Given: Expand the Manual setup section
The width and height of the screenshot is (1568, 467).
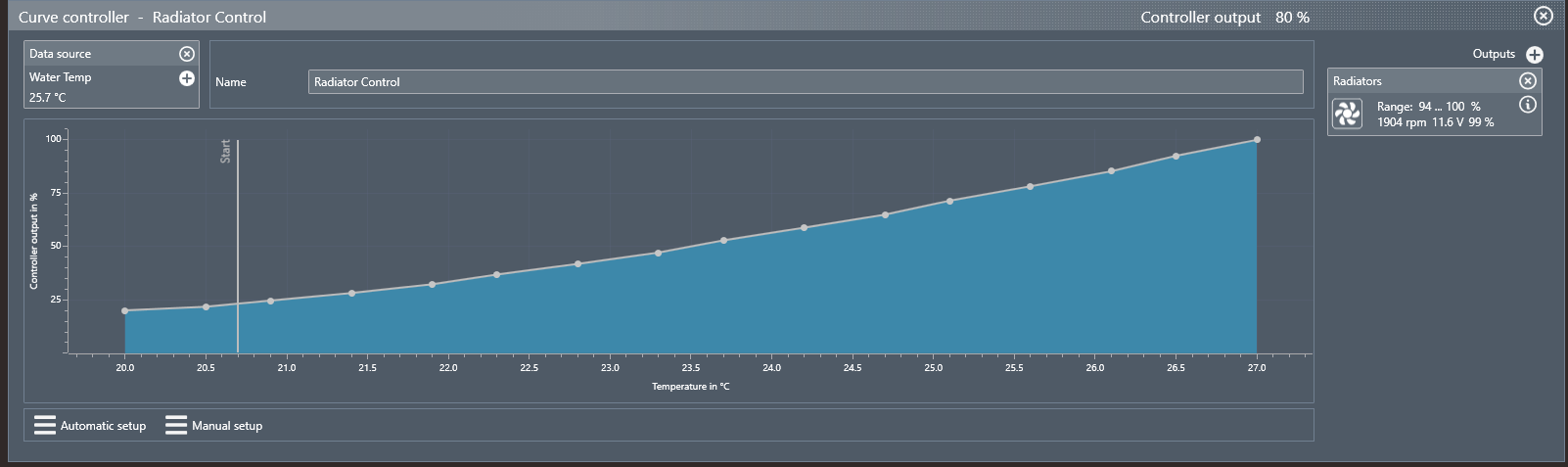Looking at the screenshot, I should coord(214,425).
